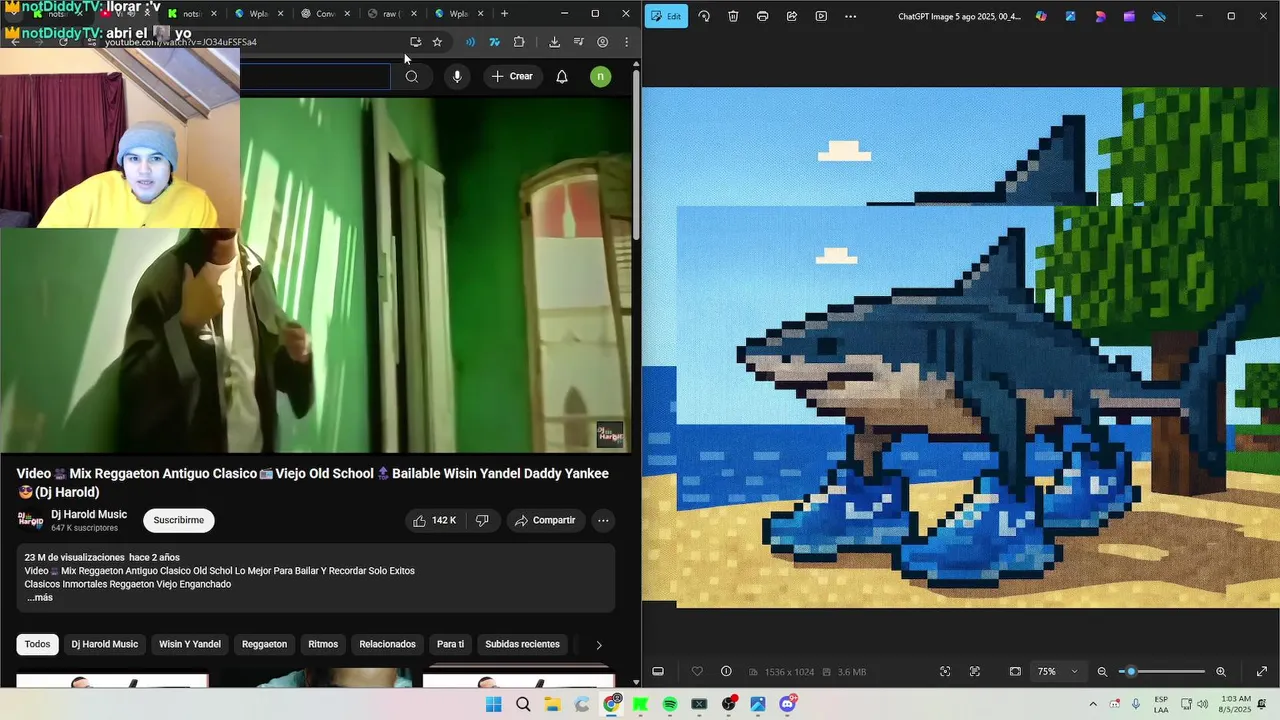Open Chrome downloads icon

tap(554, 42)
